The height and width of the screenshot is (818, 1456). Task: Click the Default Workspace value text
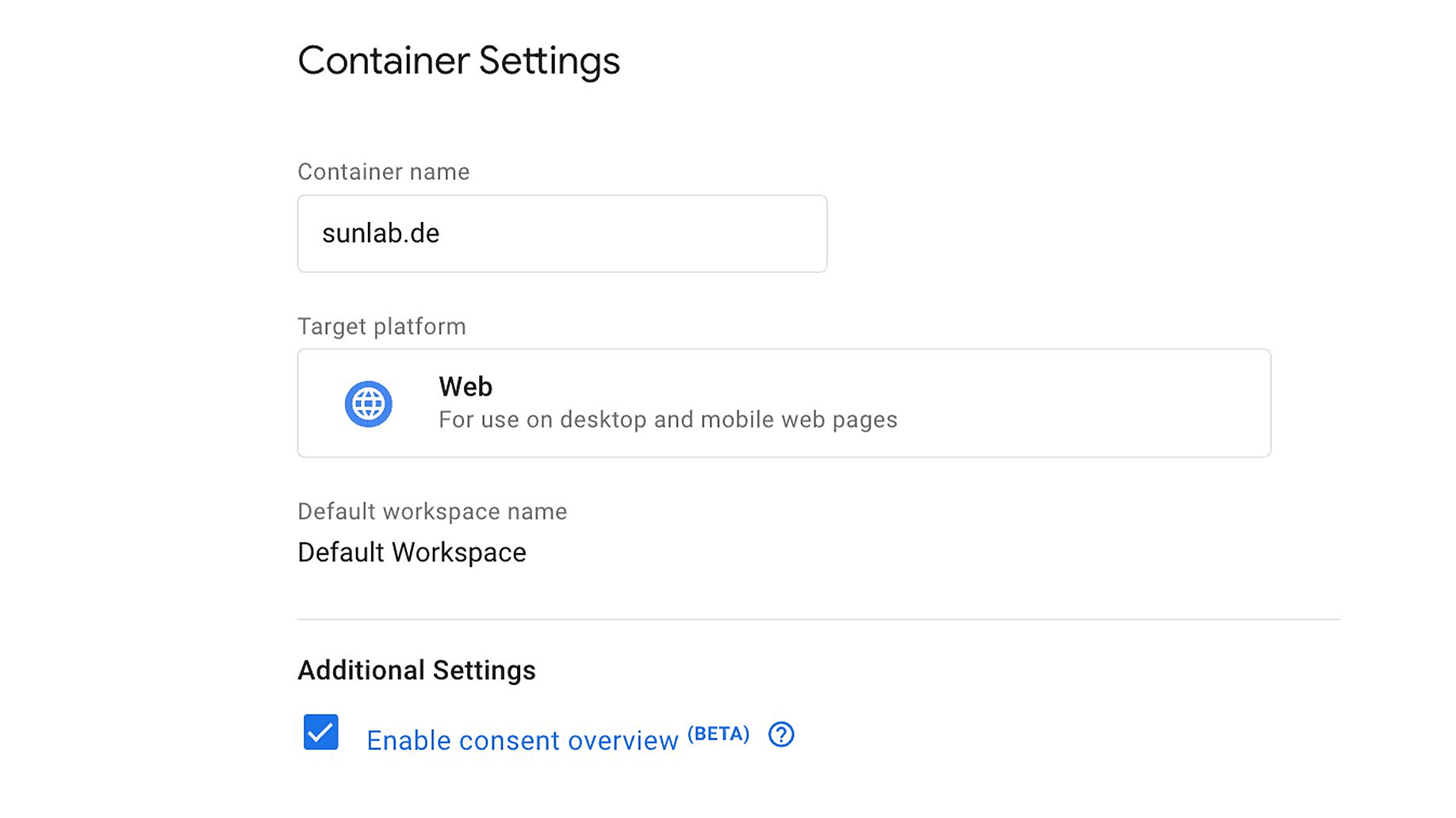click(412, 552)
